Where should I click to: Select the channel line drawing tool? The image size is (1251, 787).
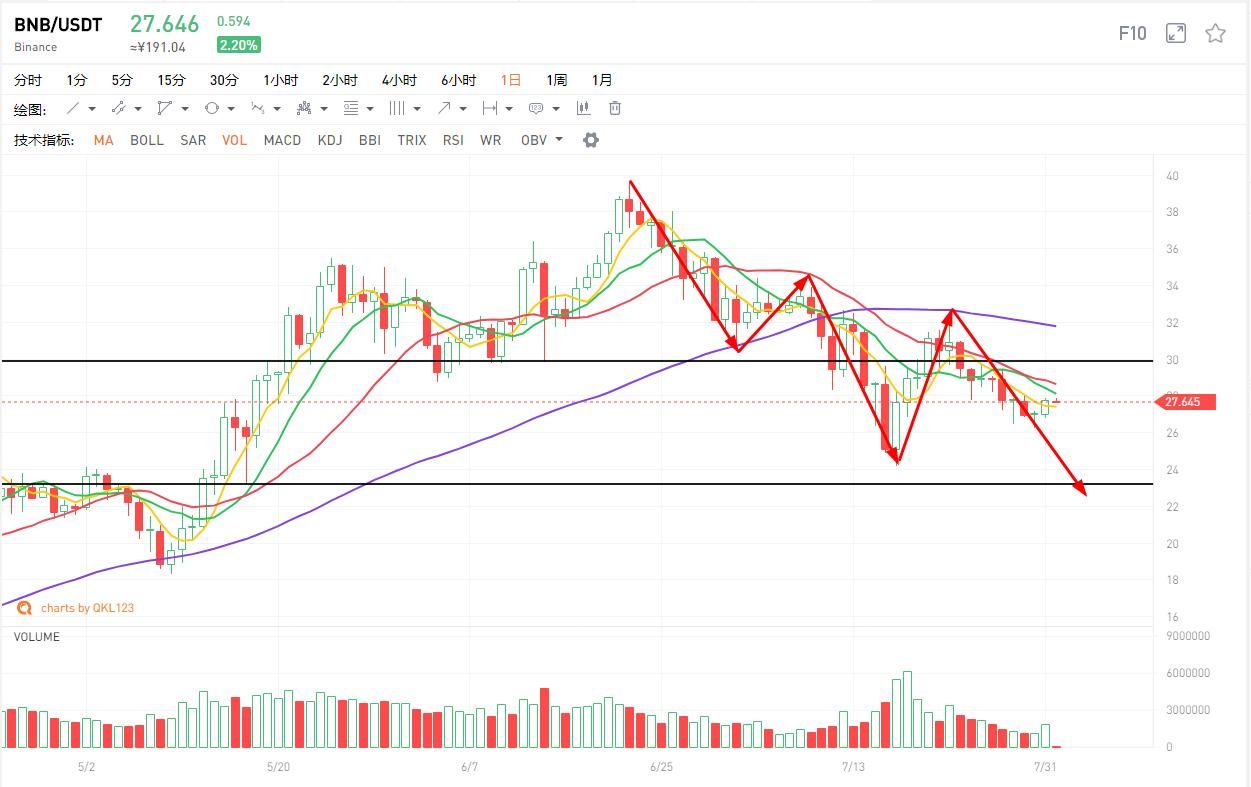119,108
